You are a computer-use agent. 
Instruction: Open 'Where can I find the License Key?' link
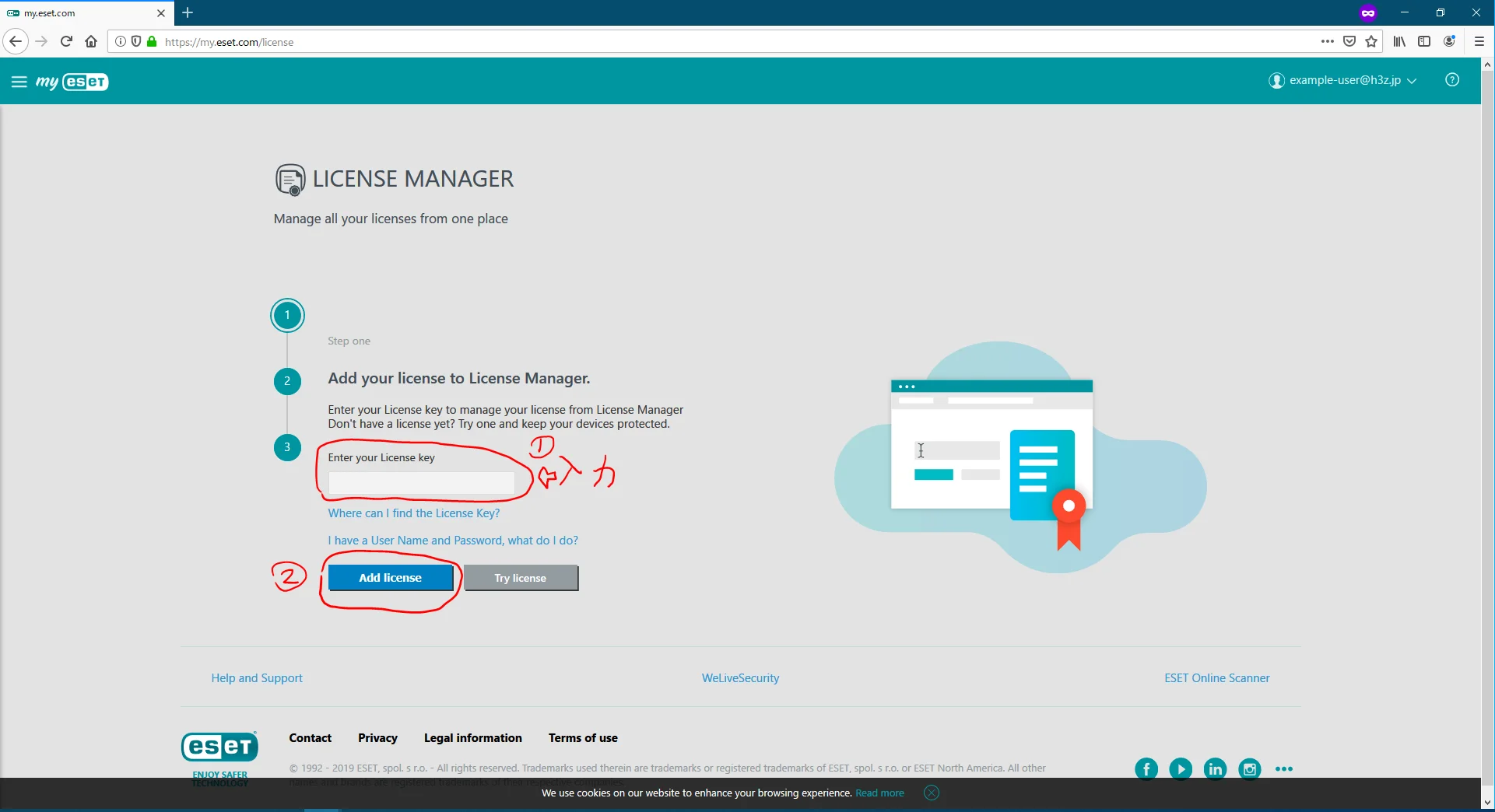(x=413, y=513)
